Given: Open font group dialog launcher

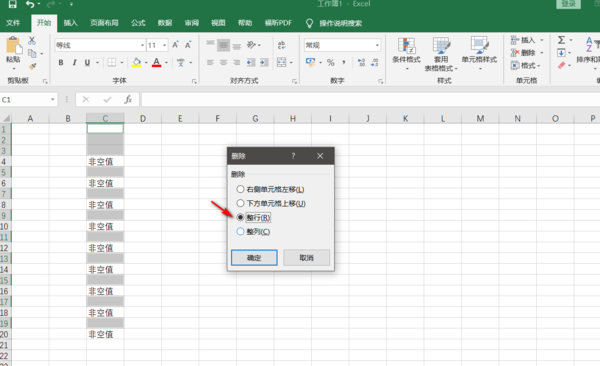Looking at the screenshot, I should pos(194,81).
